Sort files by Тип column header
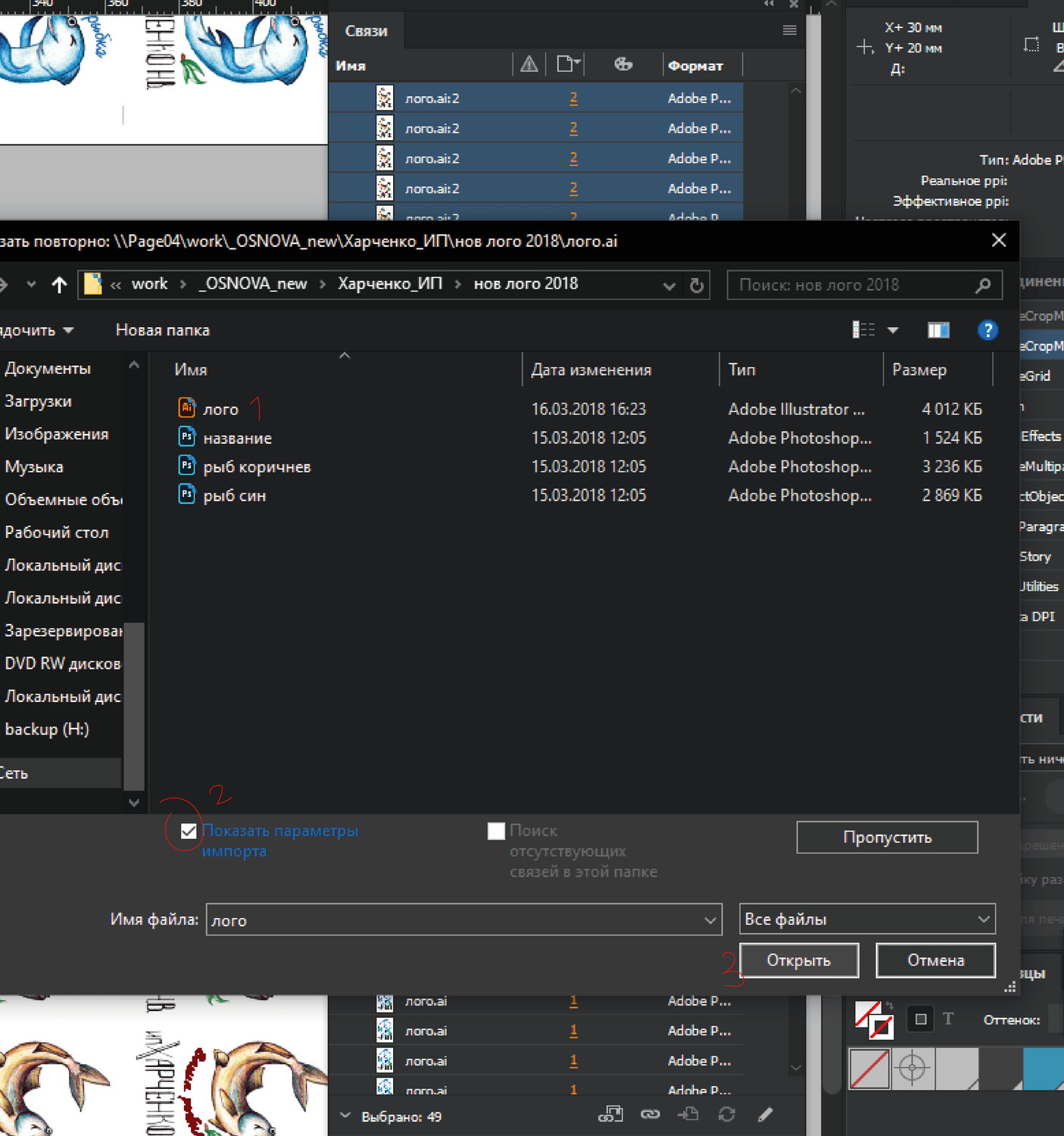This screenshot has width=1064, height=1136. pos(741,370)
